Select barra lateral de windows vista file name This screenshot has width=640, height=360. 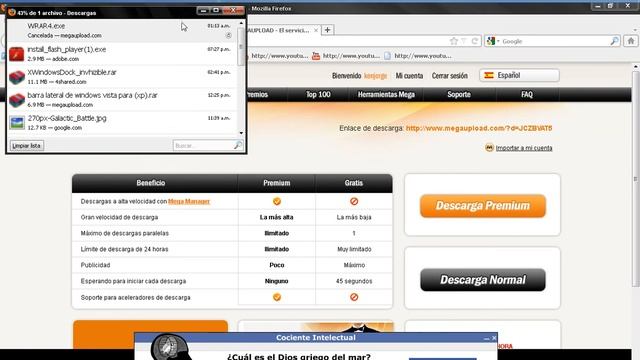click(92, 95)
